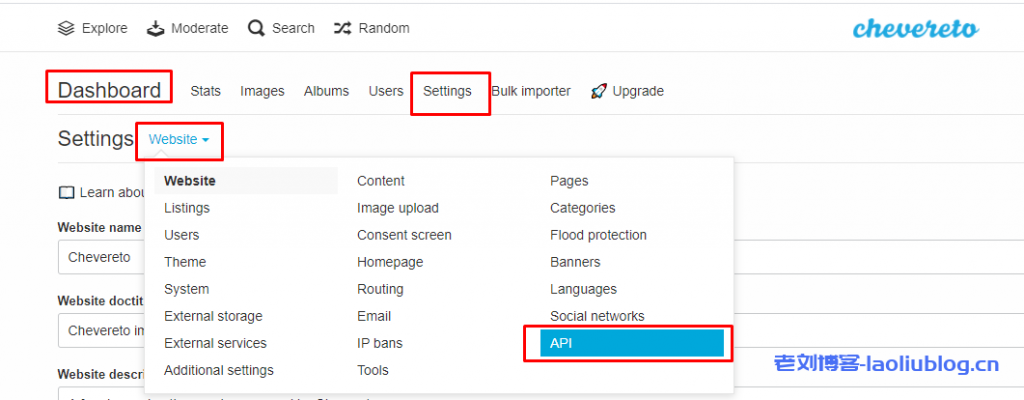Click the book icon beside Learn about
Viewport: 1024px width, 400px height.
pos(66,192)
